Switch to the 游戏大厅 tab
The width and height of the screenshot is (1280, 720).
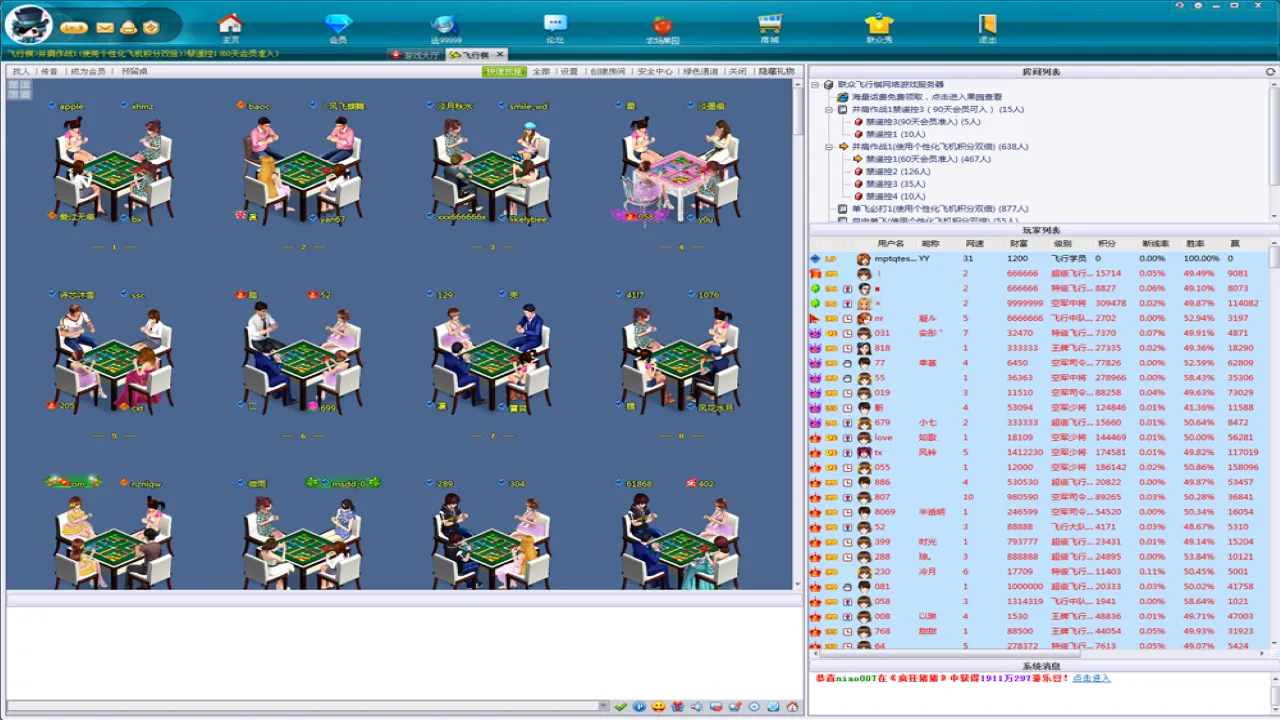point(416,55)
